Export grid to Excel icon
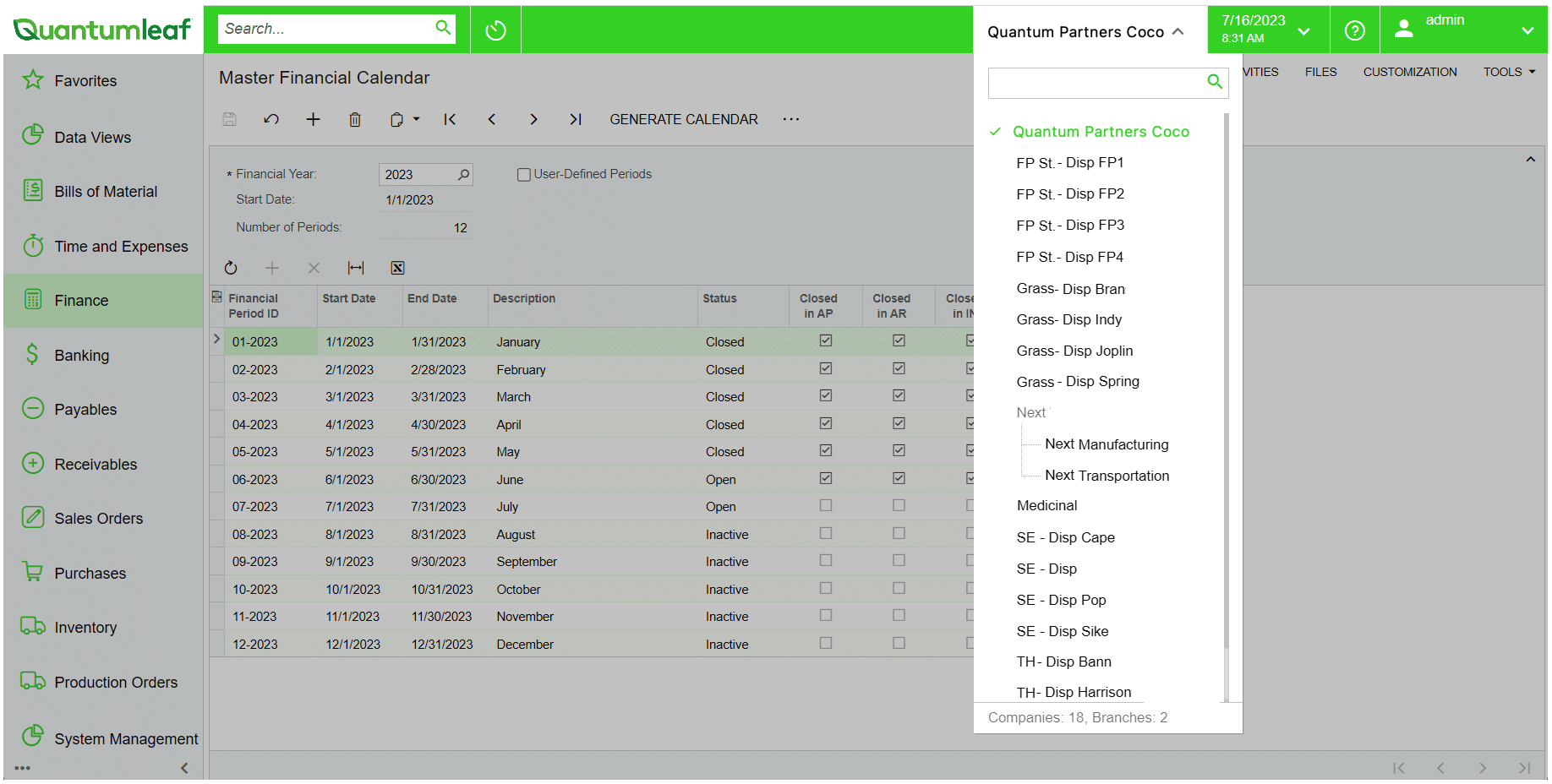The width and height of the screenshot is (1552, 784). point(397,268)
